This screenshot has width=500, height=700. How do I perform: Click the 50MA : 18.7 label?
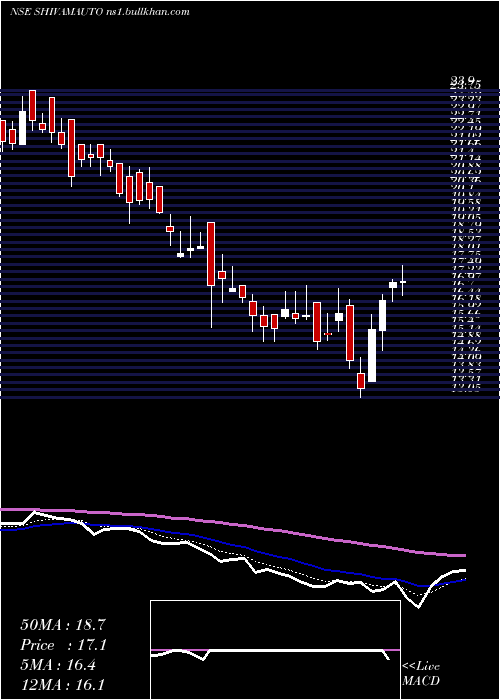63,625
